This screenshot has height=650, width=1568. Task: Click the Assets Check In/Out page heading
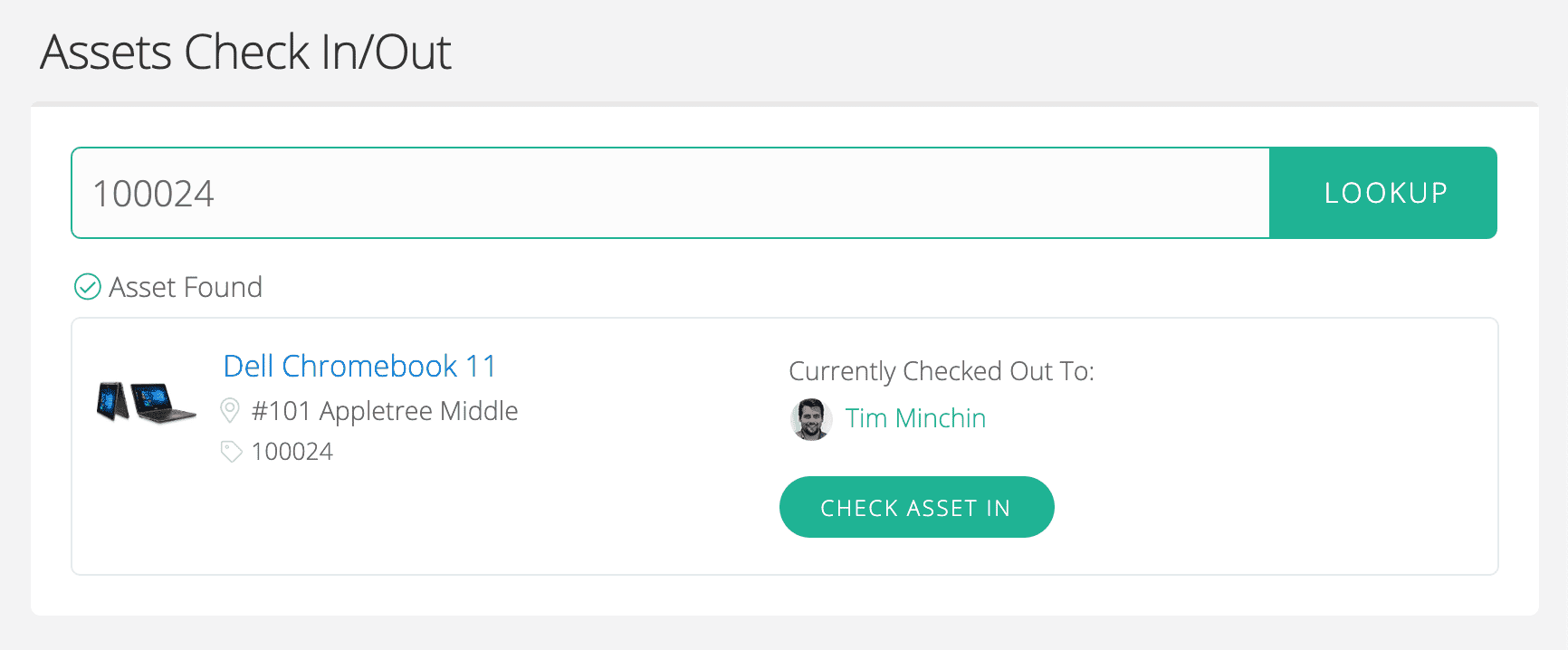[x=244, y=52]
